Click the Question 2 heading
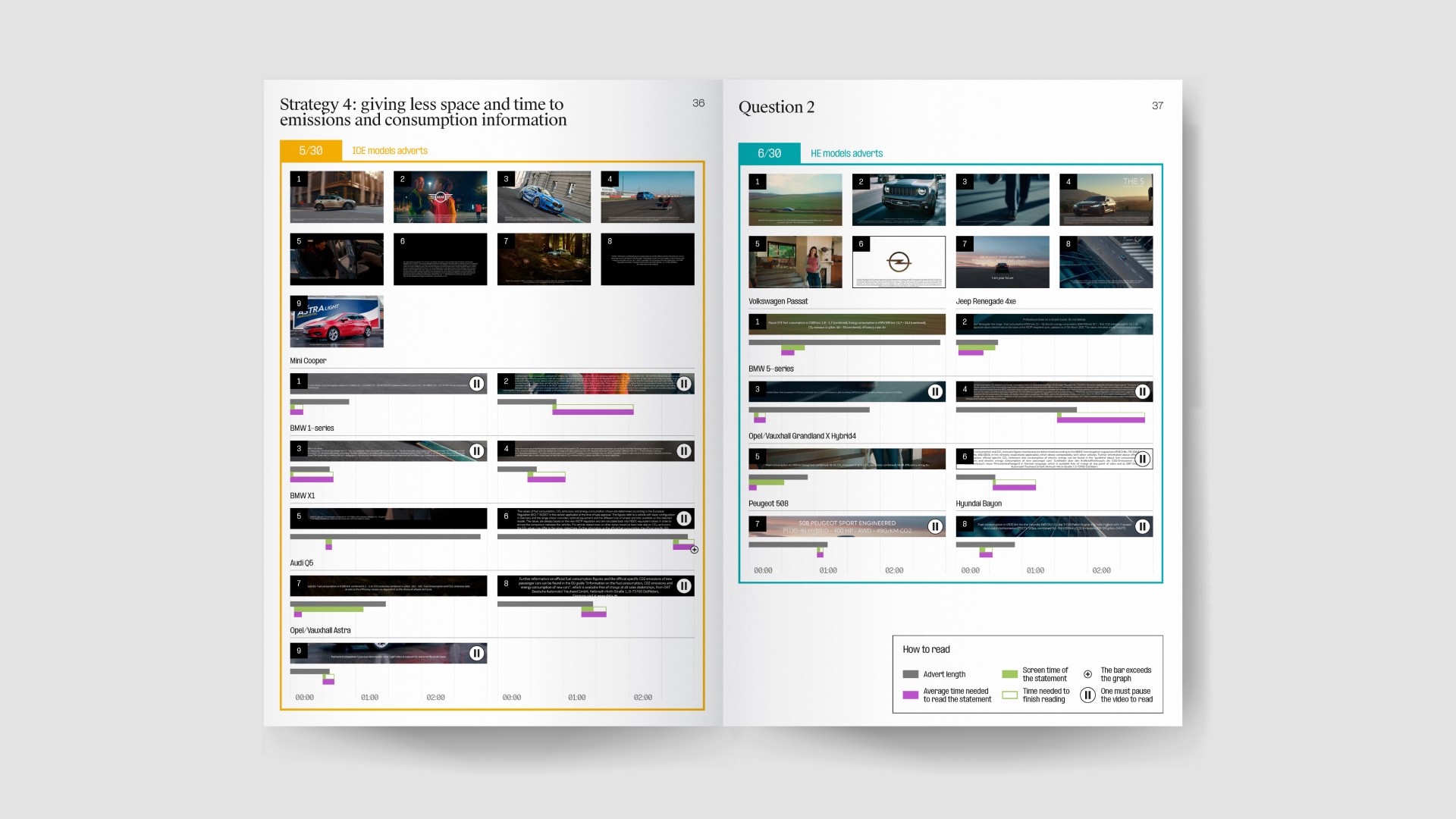 [x=777, y=108]
